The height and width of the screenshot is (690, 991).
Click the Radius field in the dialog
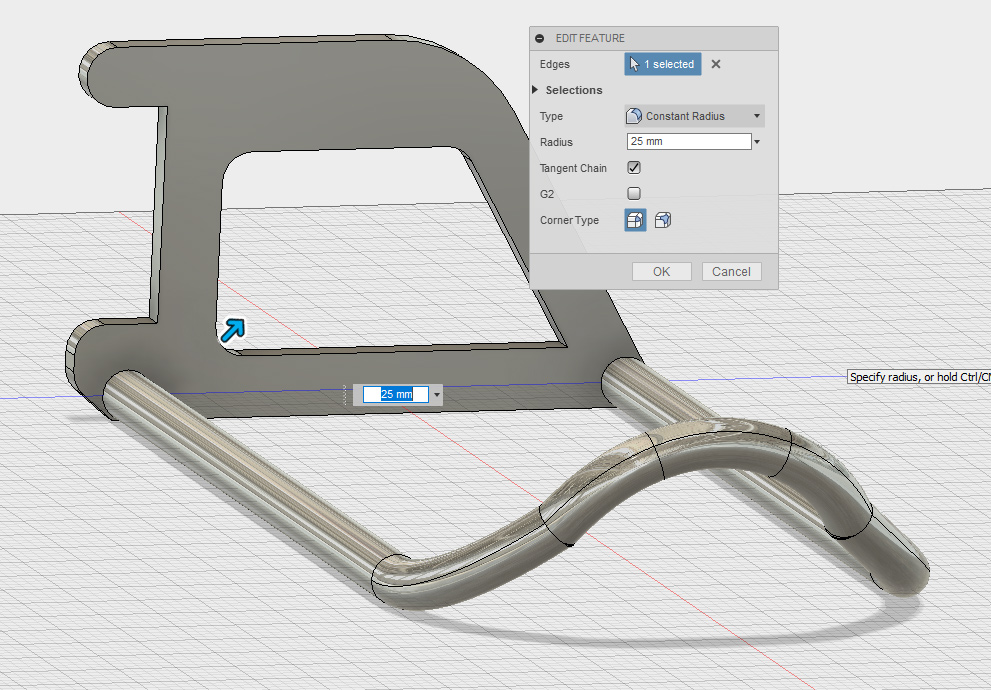click(x=688, y=142)
